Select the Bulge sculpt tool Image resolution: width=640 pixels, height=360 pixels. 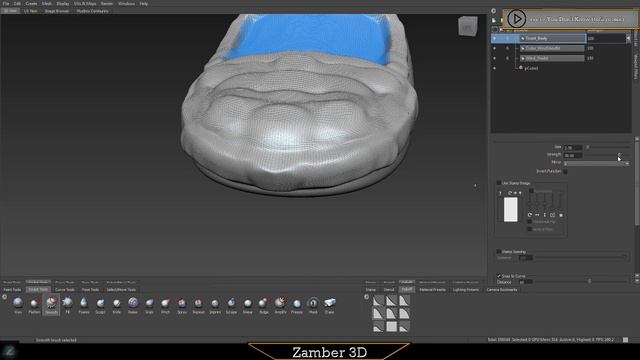point(264,305)
